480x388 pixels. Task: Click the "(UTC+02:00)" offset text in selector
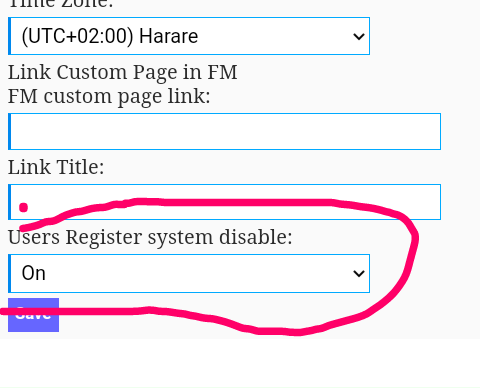coord(77,36)
